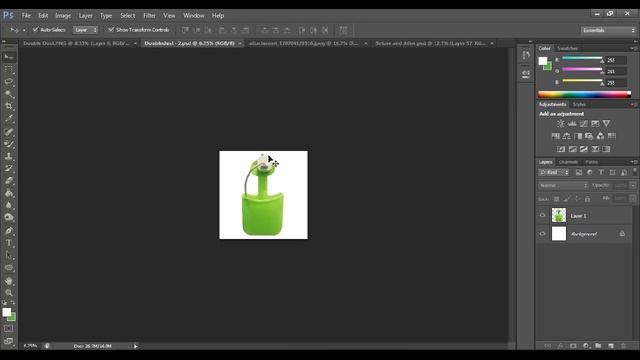
Task: Open the status bar info arrow
Action: [x=136, y=346]
